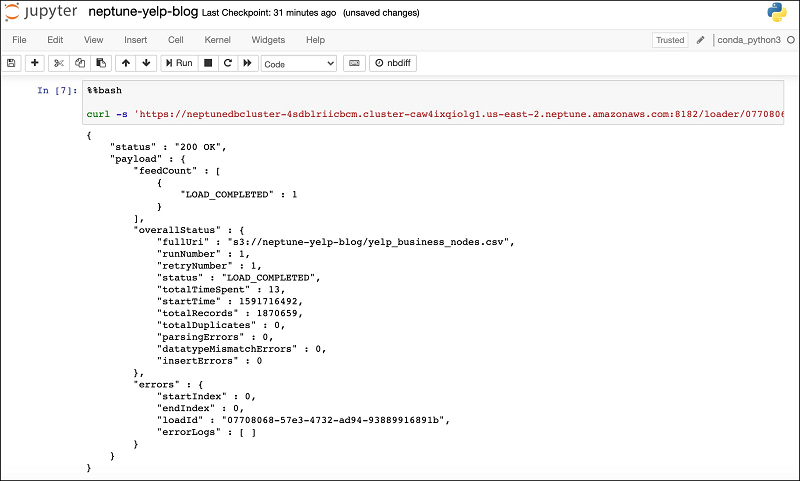Click the In [7] cell prompt
The height and width of the screenshot is (481, 800).
coord(57,90)
